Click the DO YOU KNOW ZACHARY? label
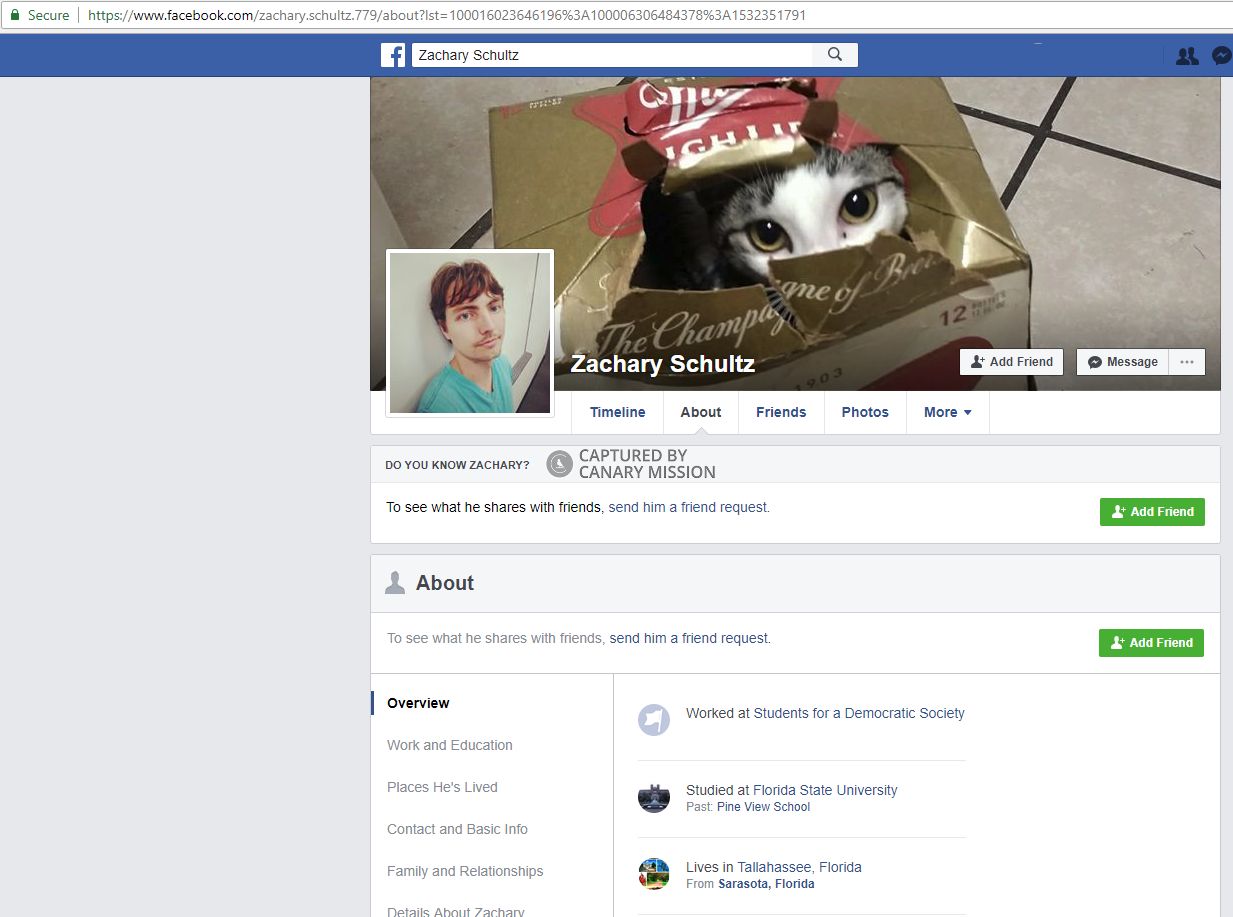The image size is (1233, 917). point(457,465)
